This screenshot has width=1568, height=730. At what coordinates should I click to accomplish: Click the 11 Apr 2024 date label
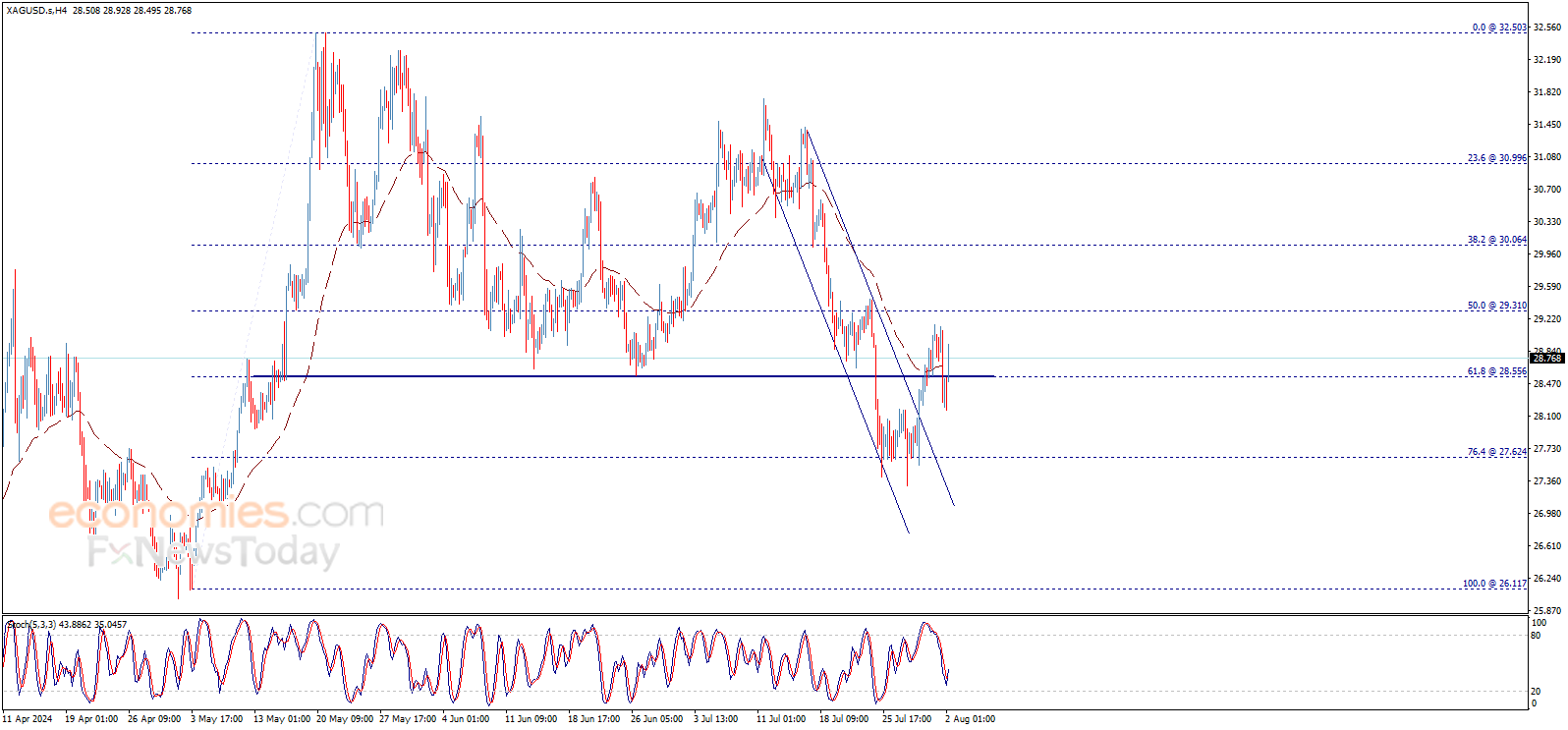(28, 719)
